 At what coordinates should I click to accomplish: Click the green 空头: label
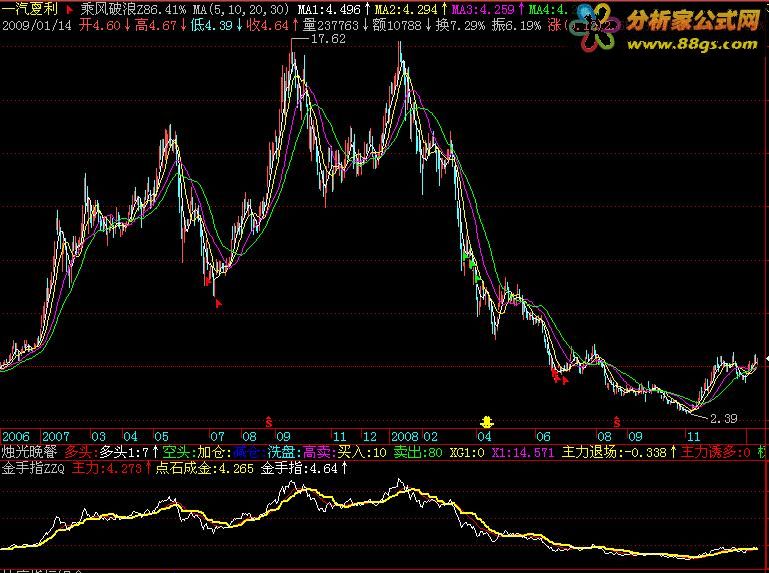pos(179,452)
